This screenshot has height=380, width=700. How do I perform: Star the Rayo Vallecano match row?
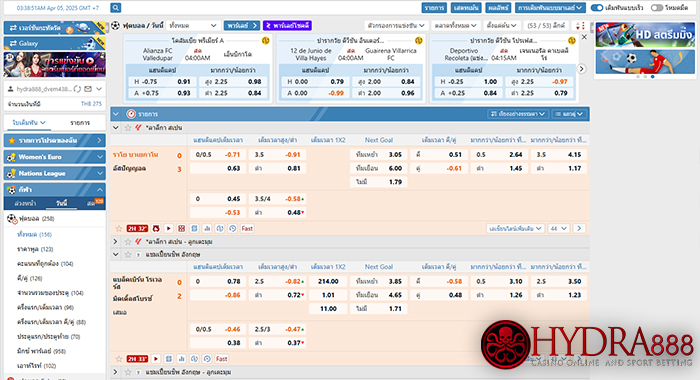click(x=119, y=228)
